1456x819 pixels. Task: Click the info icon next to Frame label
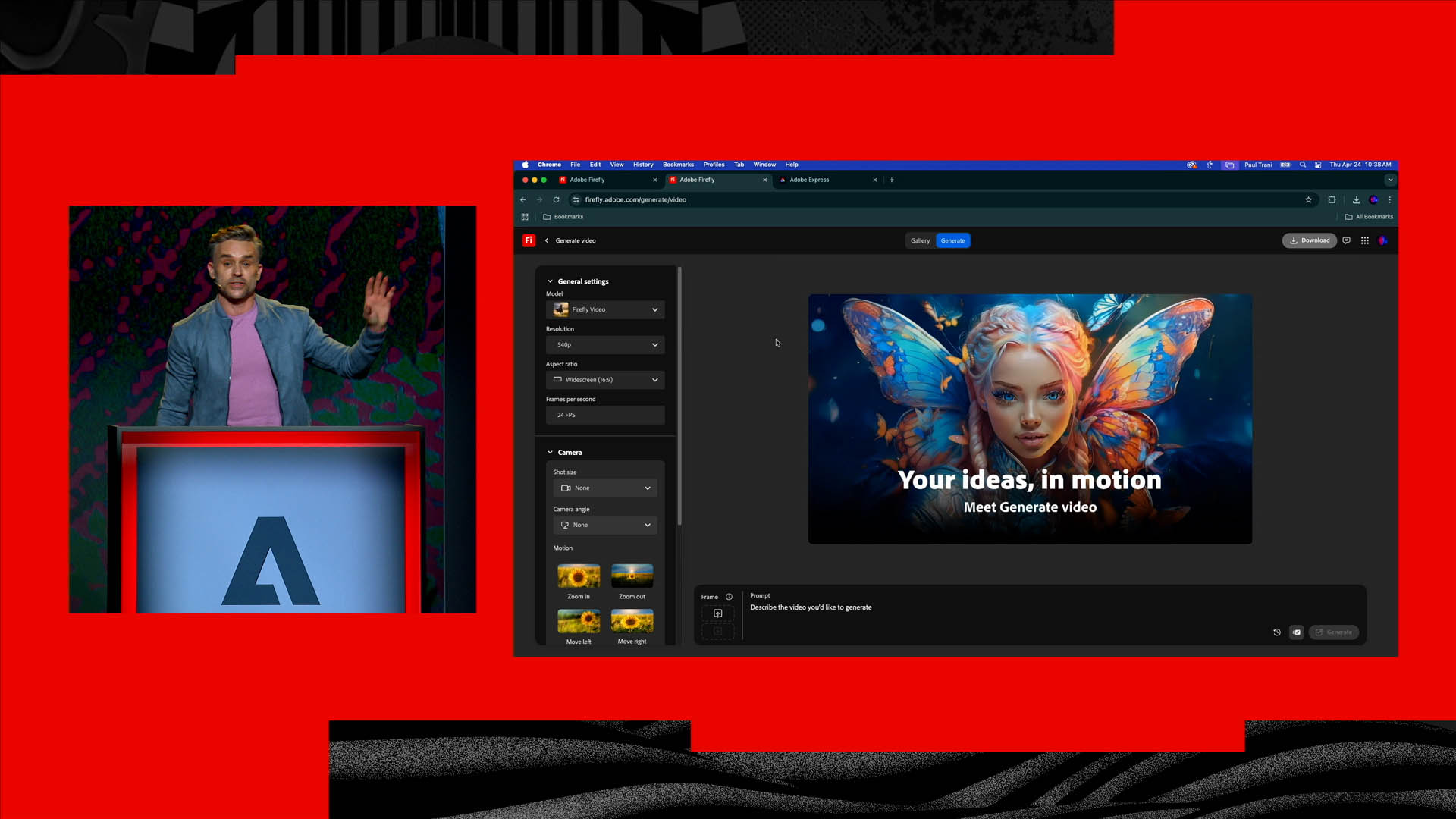(x=729, y=596)
